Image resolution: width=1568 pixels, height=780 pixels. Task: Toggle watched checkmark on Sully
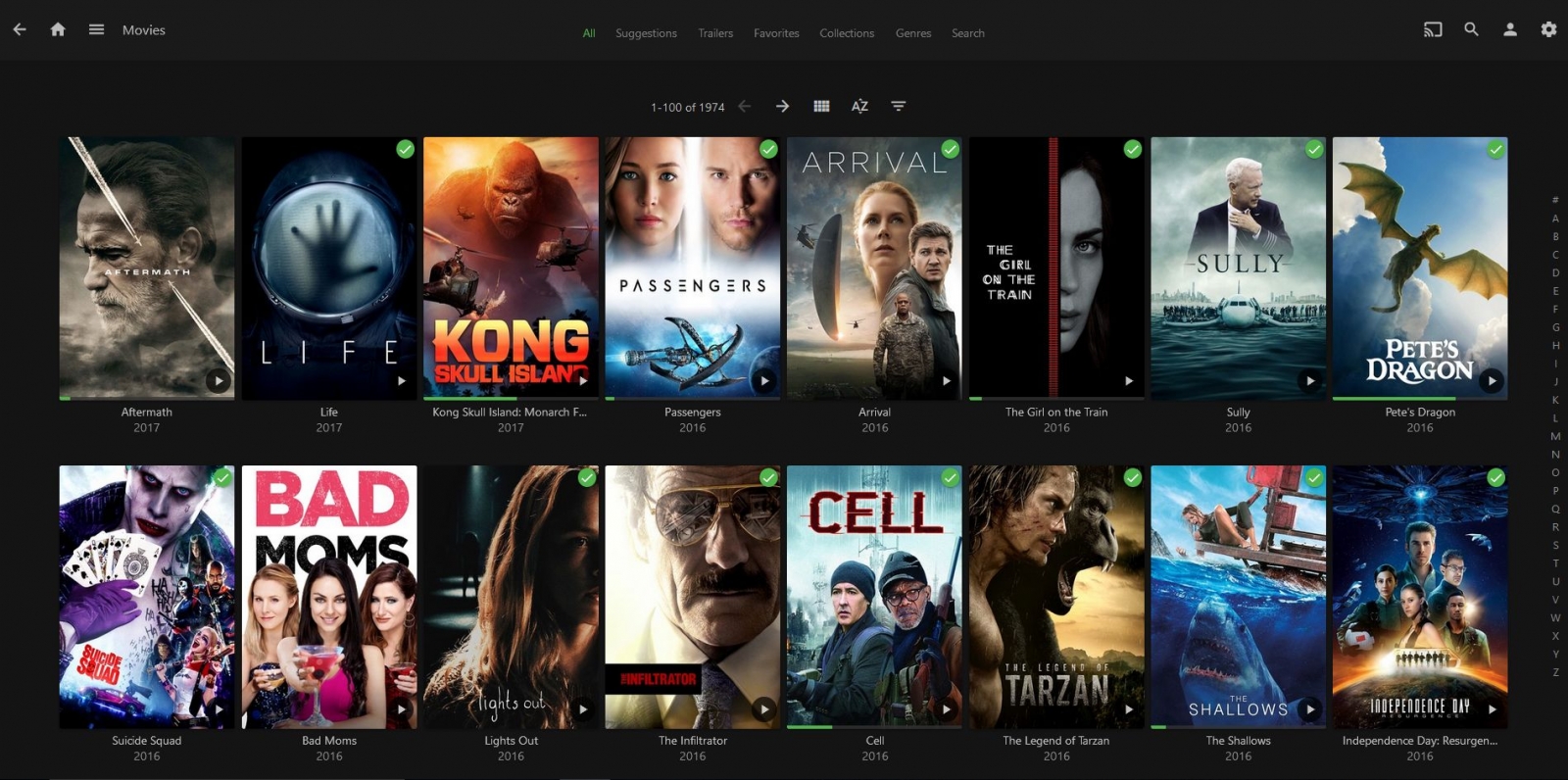pyautogui.click(x=1314, y=149)
